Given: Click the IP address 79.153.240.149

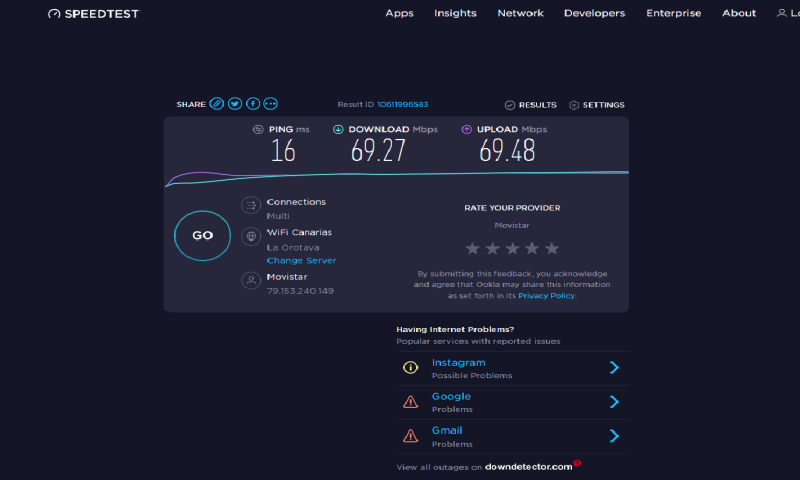Looking at the screenshot, I should [300, 291].
